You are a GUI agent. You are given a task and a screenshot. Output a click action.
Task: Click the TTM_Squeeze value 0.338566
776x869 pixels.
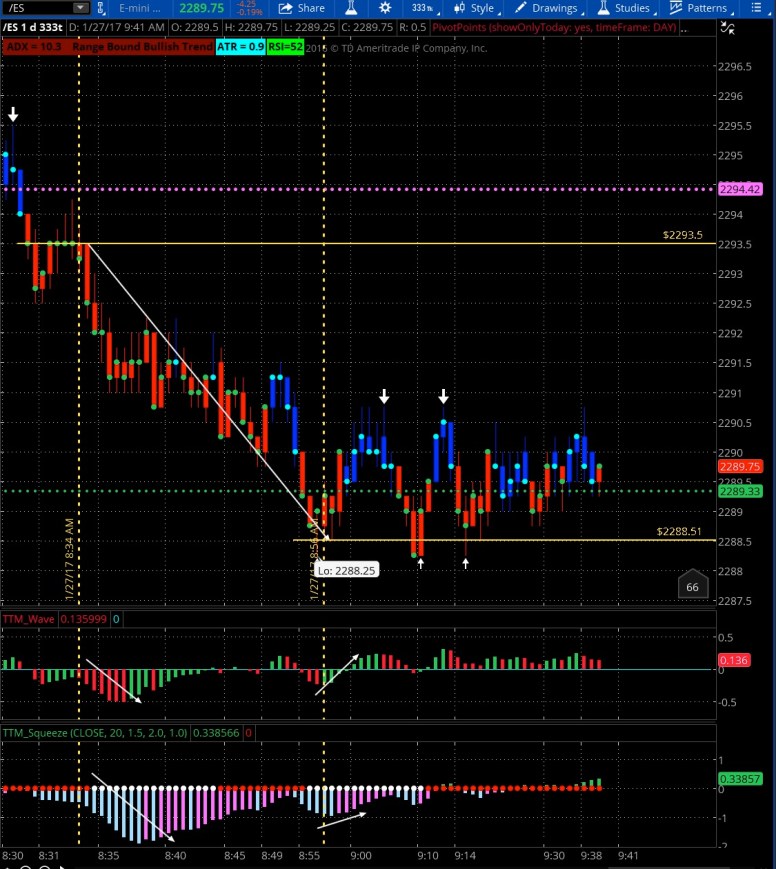pyautogui.click(x=216, y=733)
